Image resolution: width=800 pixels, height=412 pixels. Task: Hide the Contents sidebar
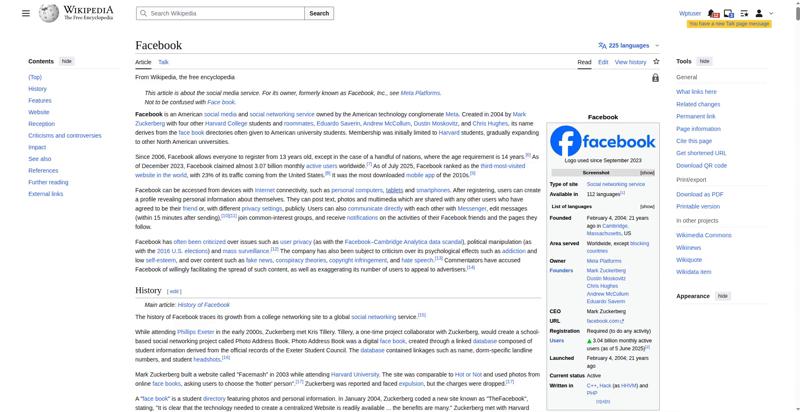point(67,61)
